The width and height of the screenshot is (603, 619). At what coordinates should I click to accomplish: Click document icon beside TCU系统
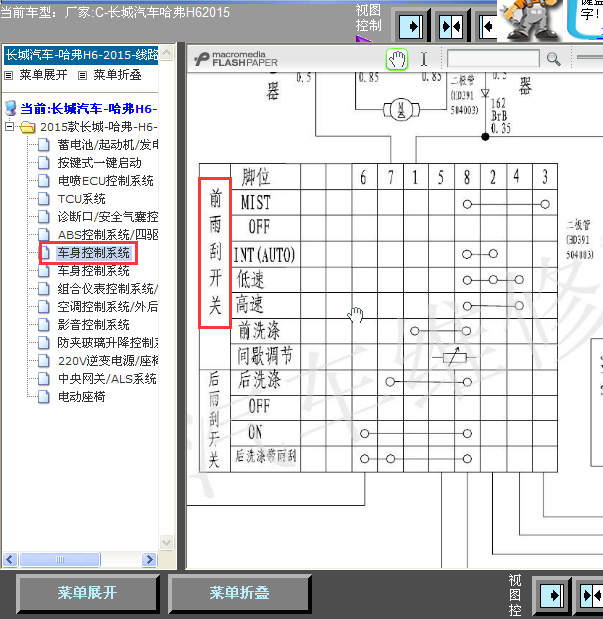tap(43, 199)
